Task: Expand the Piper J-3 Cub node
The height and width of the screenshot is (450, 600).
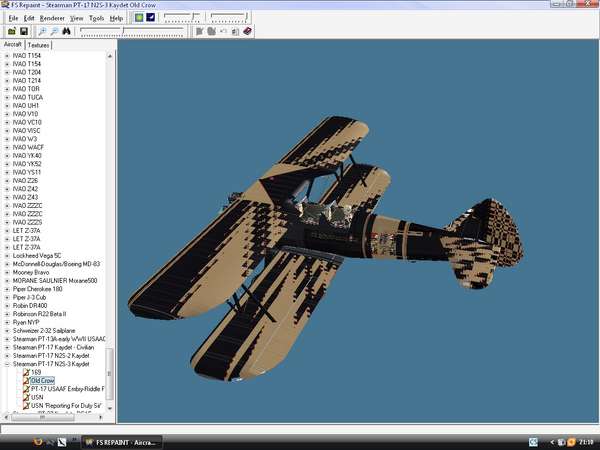Action: pyautogui.click(x=7, y=297)
